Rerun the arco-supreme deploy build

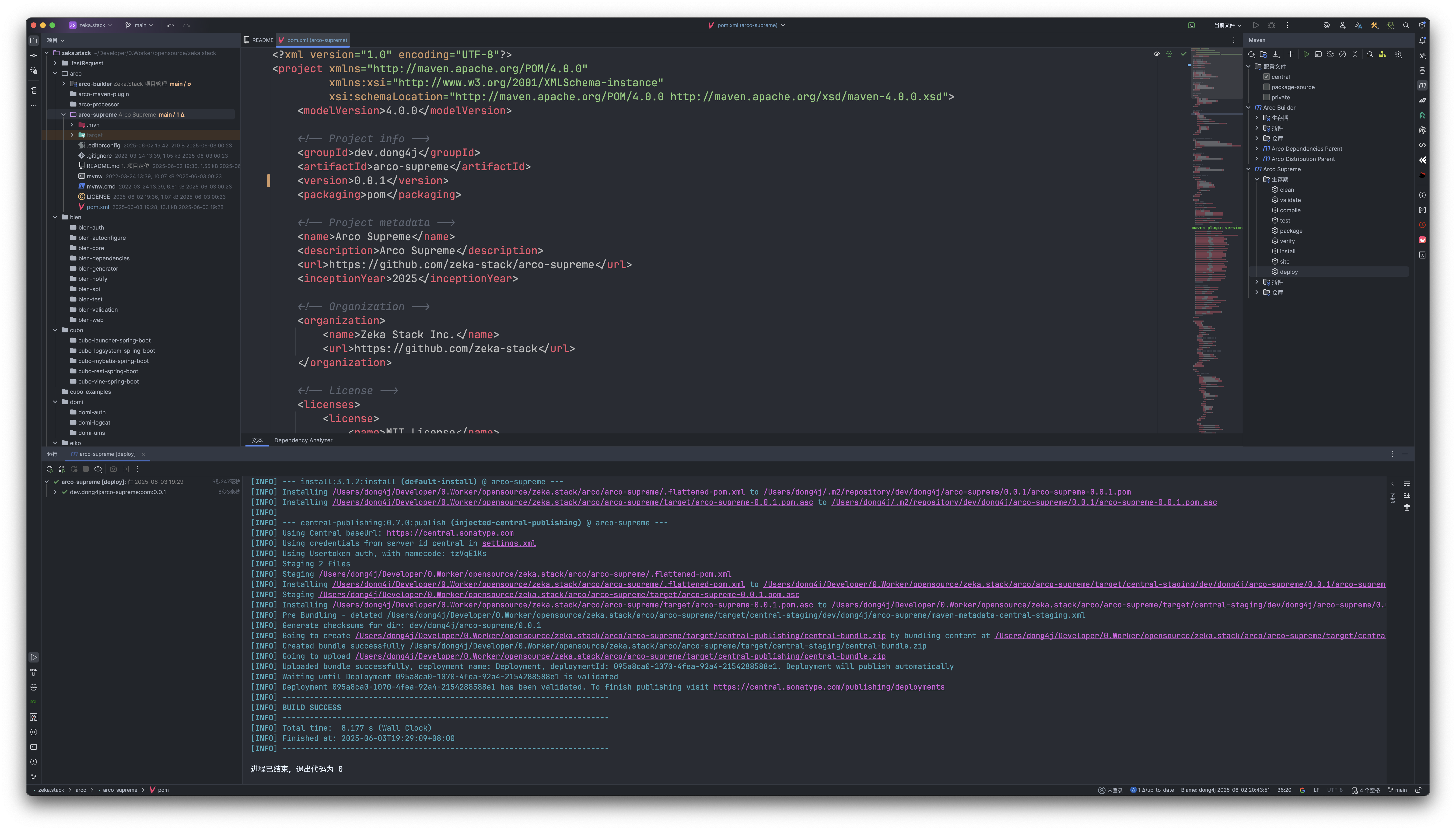(50, 469)
